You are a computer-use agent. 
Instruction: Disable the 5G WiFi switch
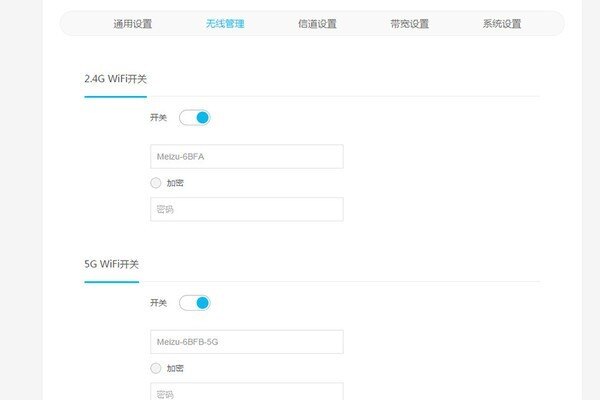click(x=195, y=303)
